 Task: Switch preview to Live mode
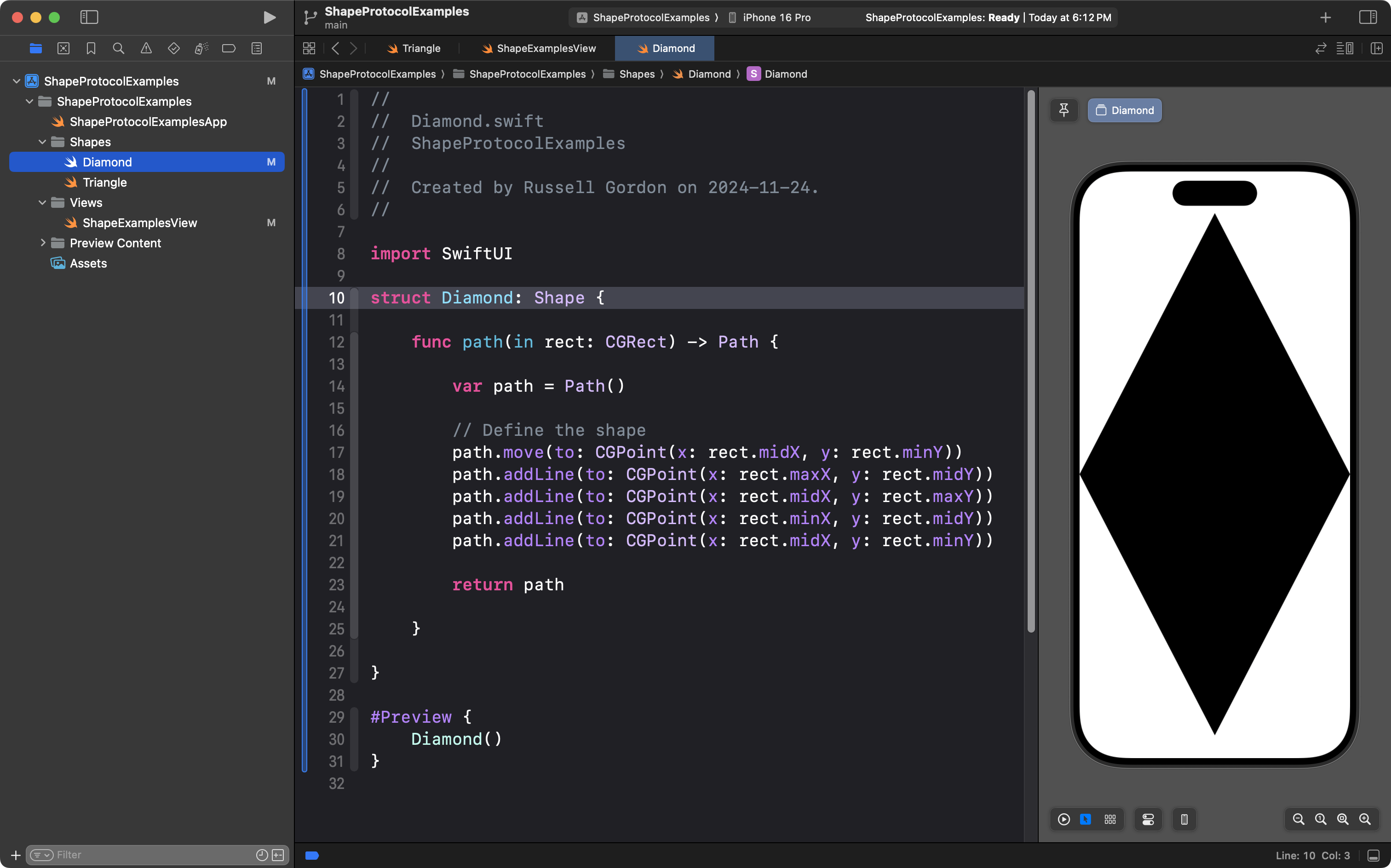pos(1063,819)
